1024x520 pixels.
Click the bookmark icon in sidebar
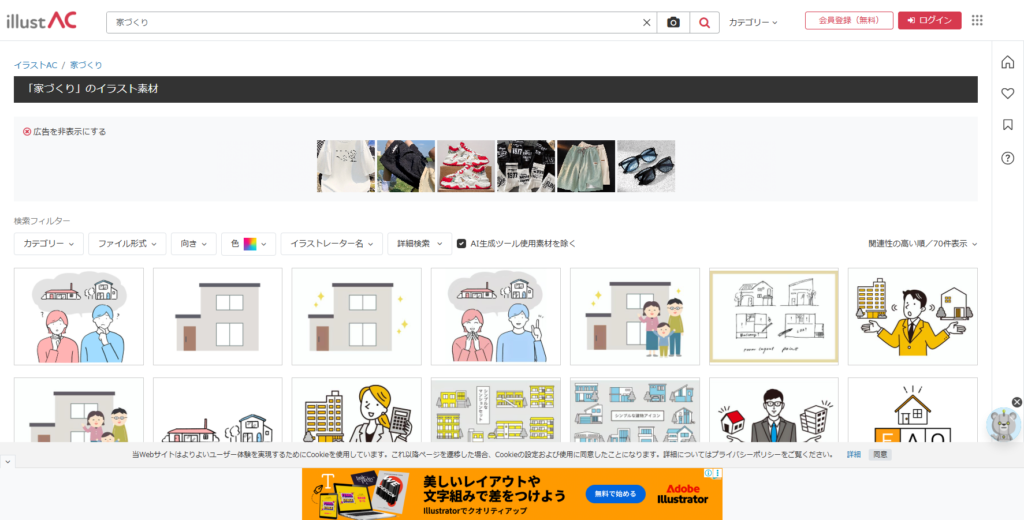click(1007, 125)
